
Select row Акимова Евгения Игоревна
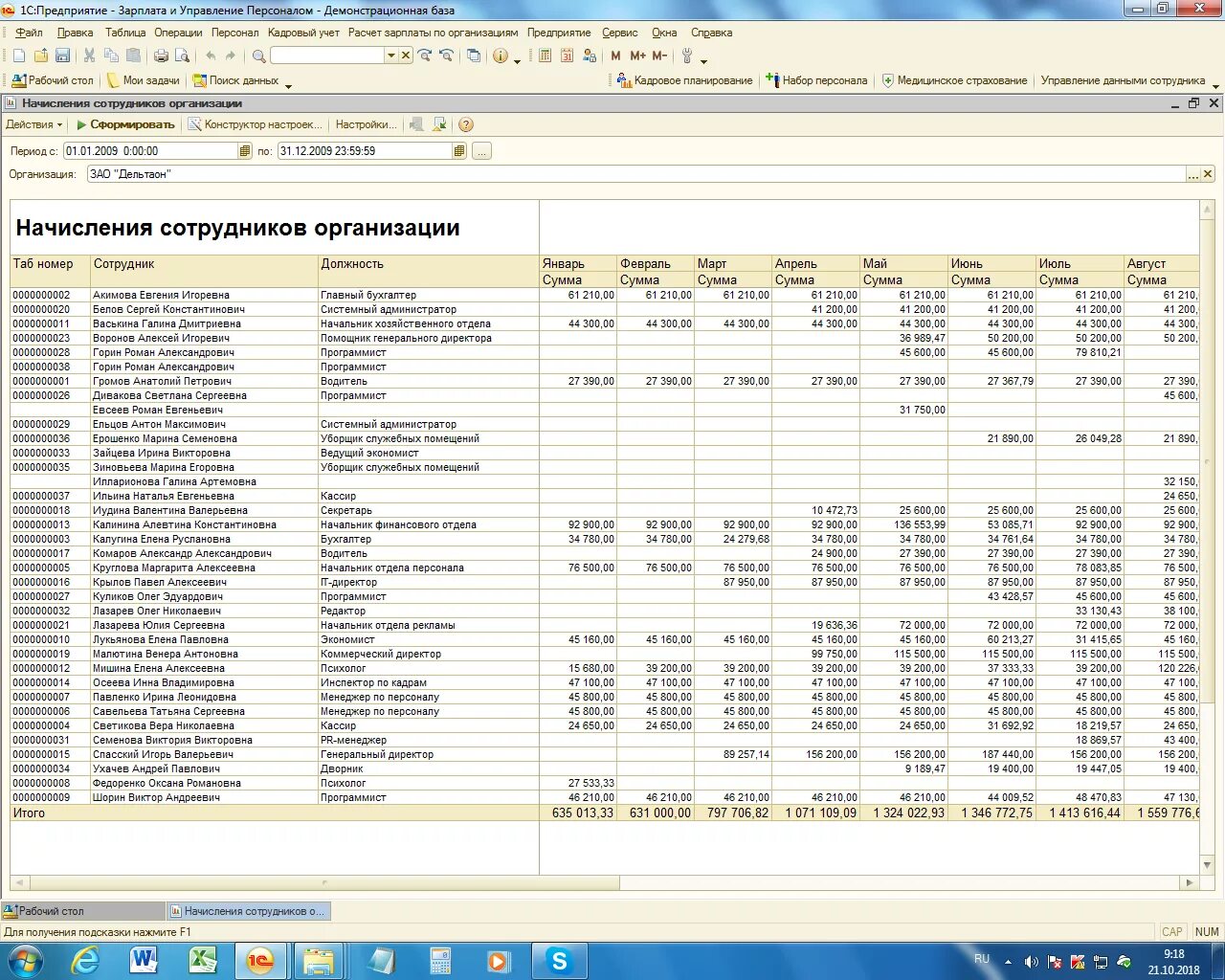coord(604,295)
